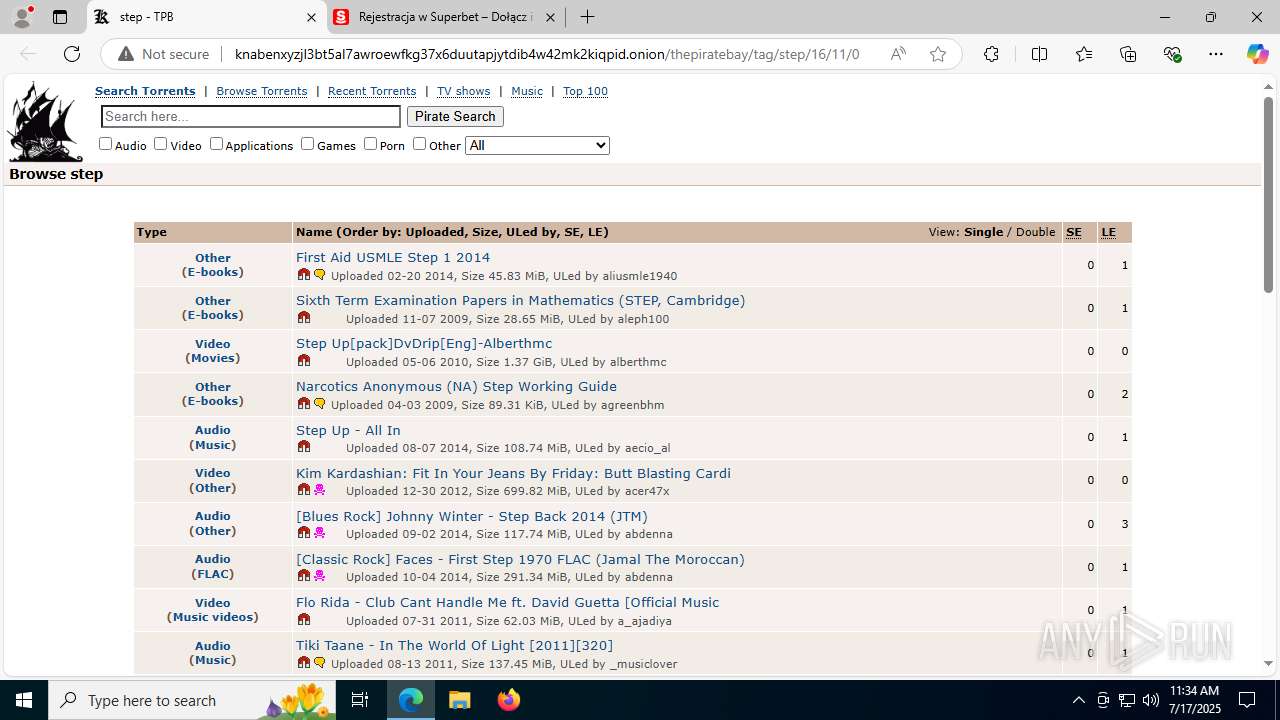Switch to Rejestracja w Superbet tab
This screenshot has height=720, width=1280.
(445, 17)
